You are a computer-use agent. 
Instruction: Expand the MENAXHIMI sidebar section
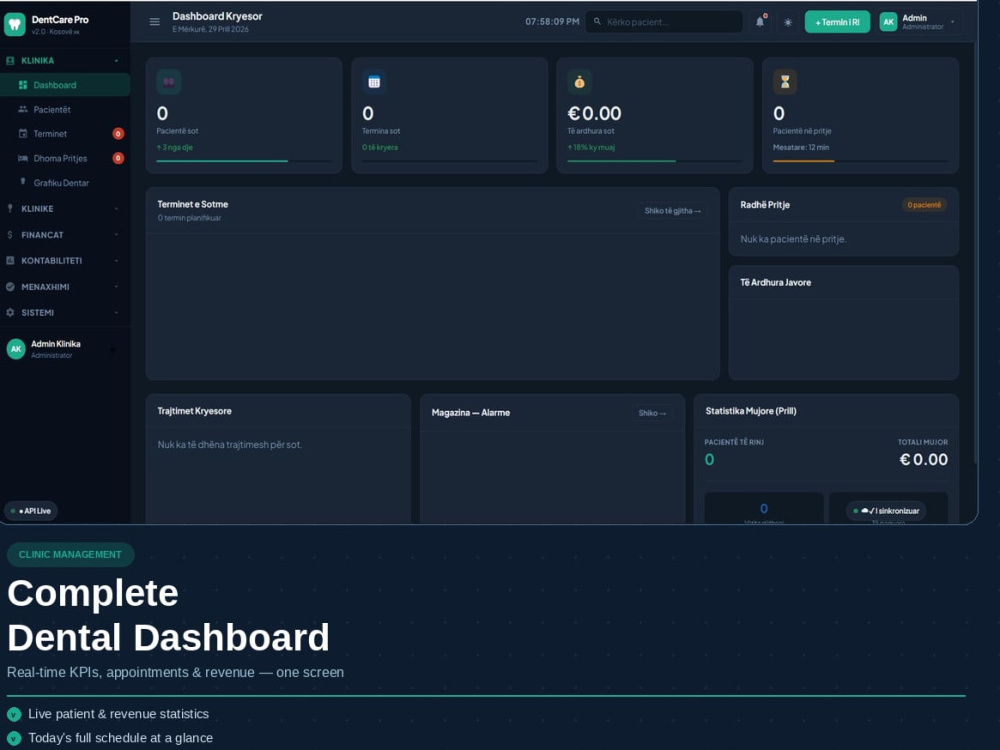(116, 286)
